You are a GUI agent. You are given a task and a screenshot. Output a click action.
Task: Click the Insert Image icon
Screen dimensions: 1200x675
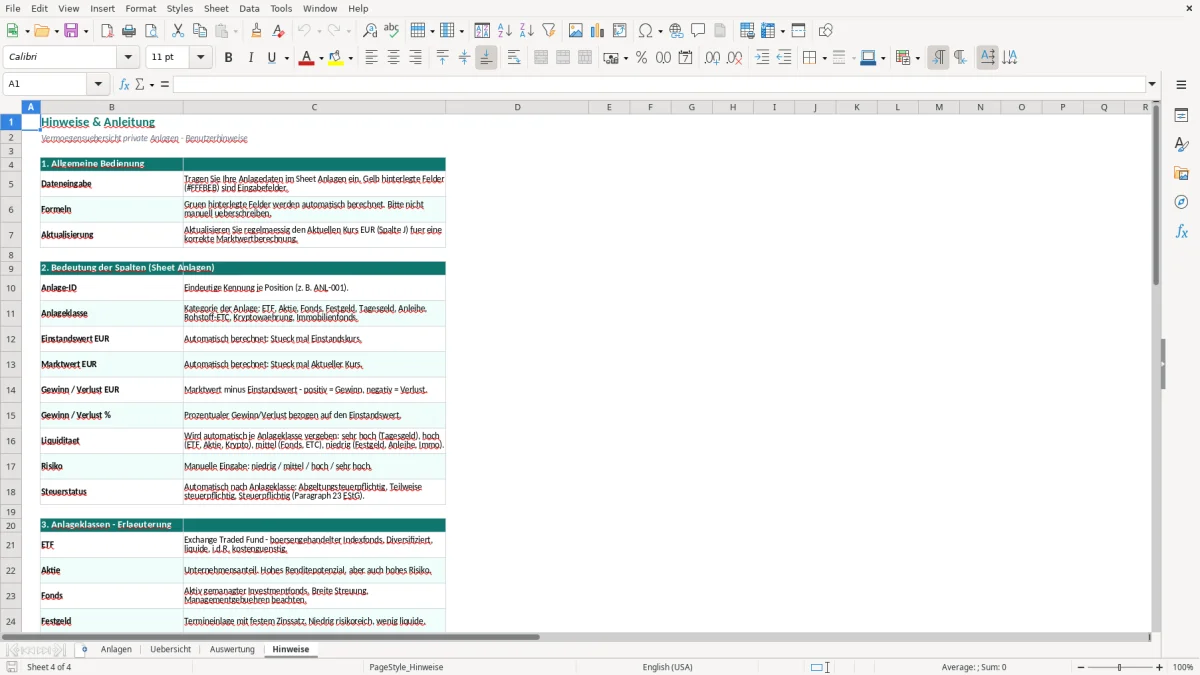pos(576,31)
